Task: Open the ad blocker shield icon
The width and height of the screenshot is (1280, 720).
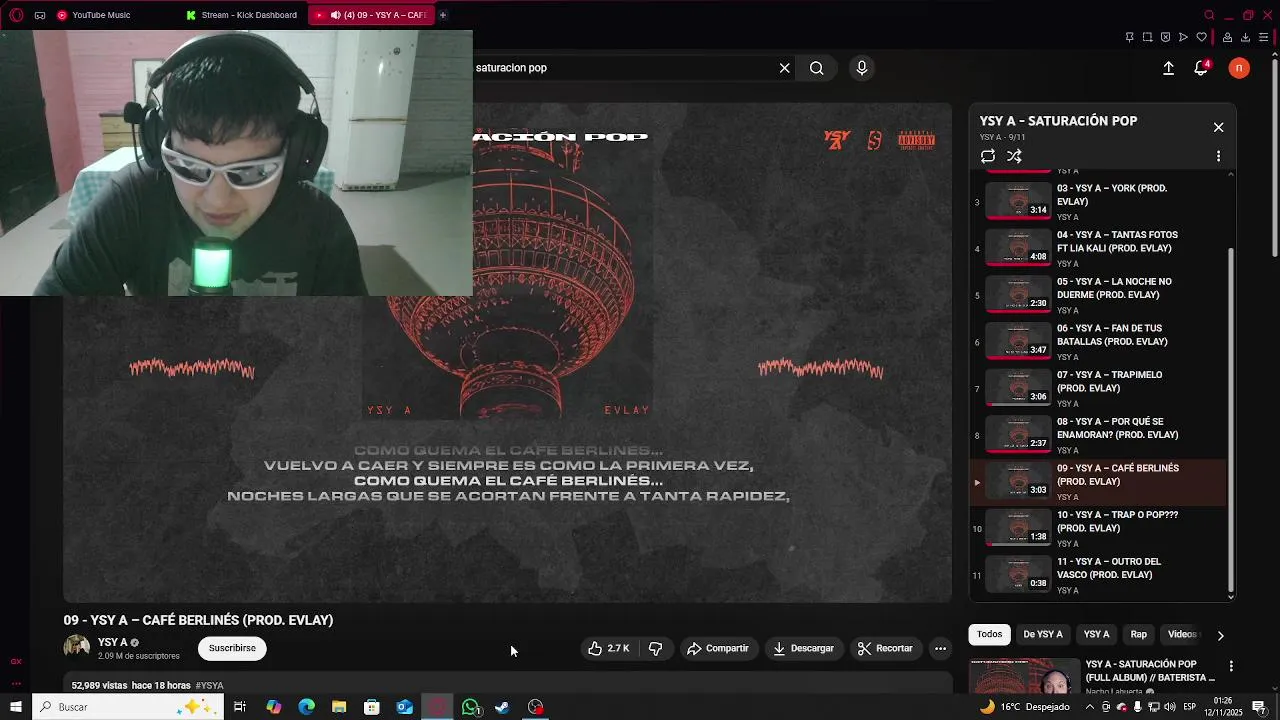Action: coord(1166,37)
